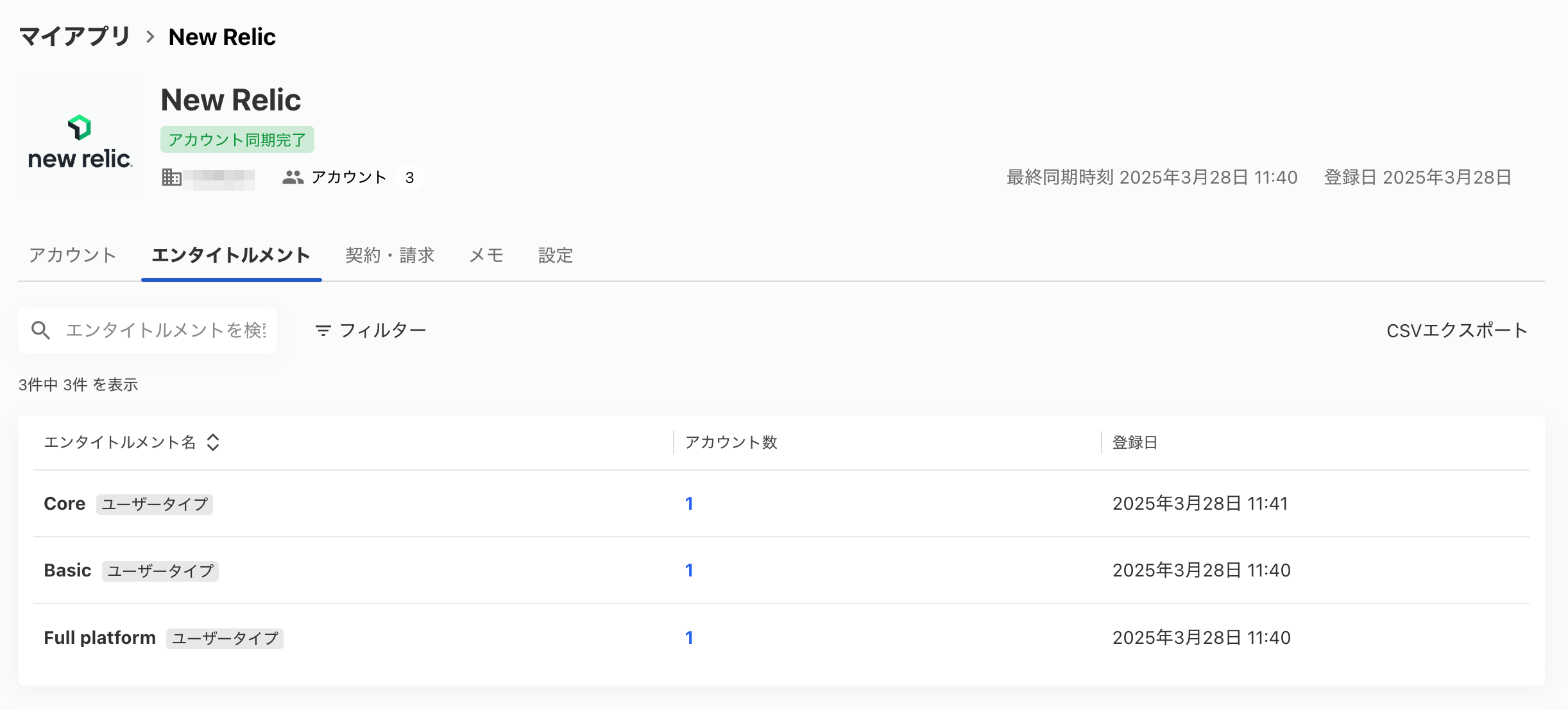1568x710 pixels.
Task: Open the 契約・請求 tab
Action: coord(390,255)
